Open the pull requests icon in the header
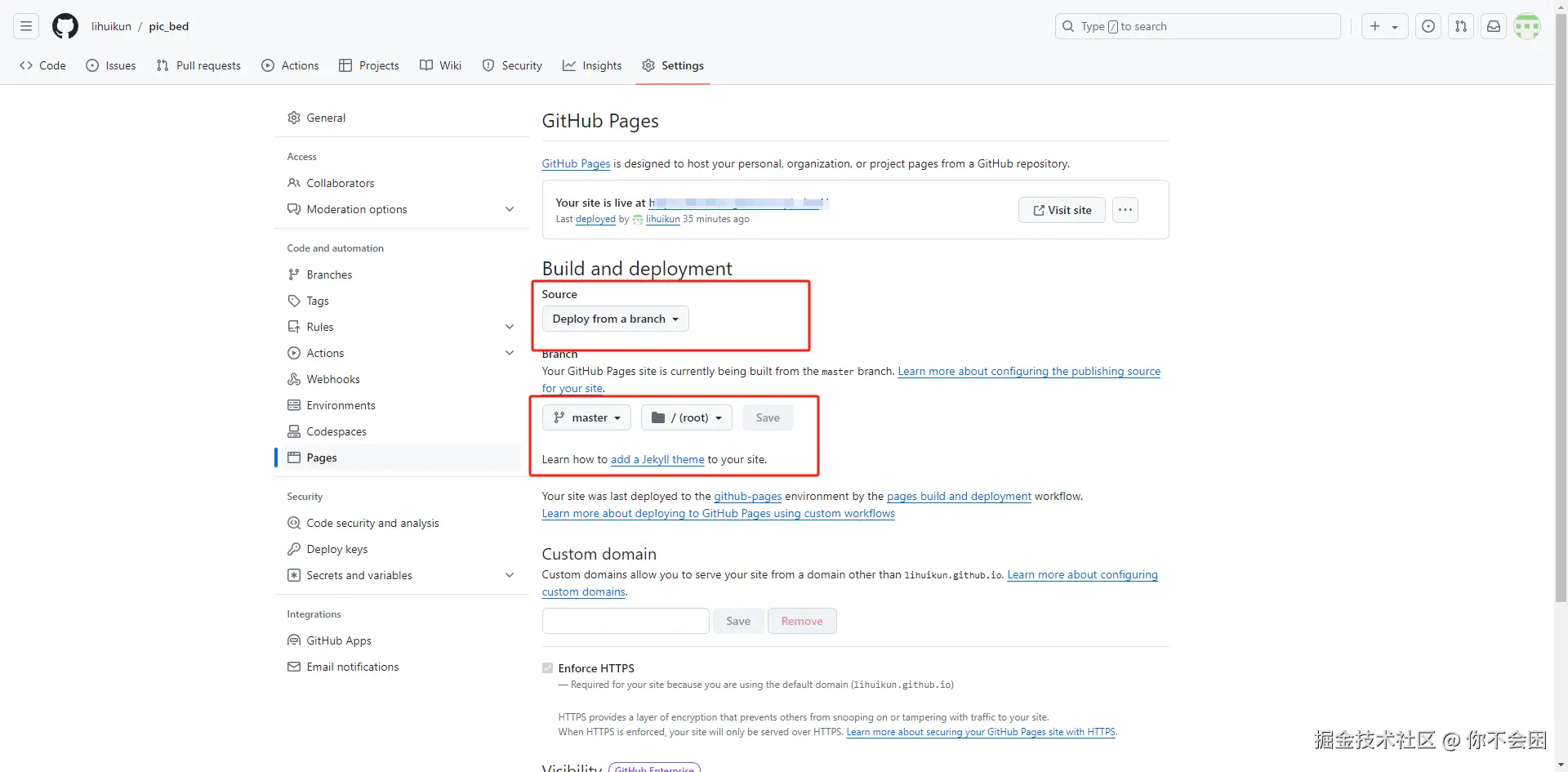The width and height of the screenshot is (1568, 772). 1461,26
